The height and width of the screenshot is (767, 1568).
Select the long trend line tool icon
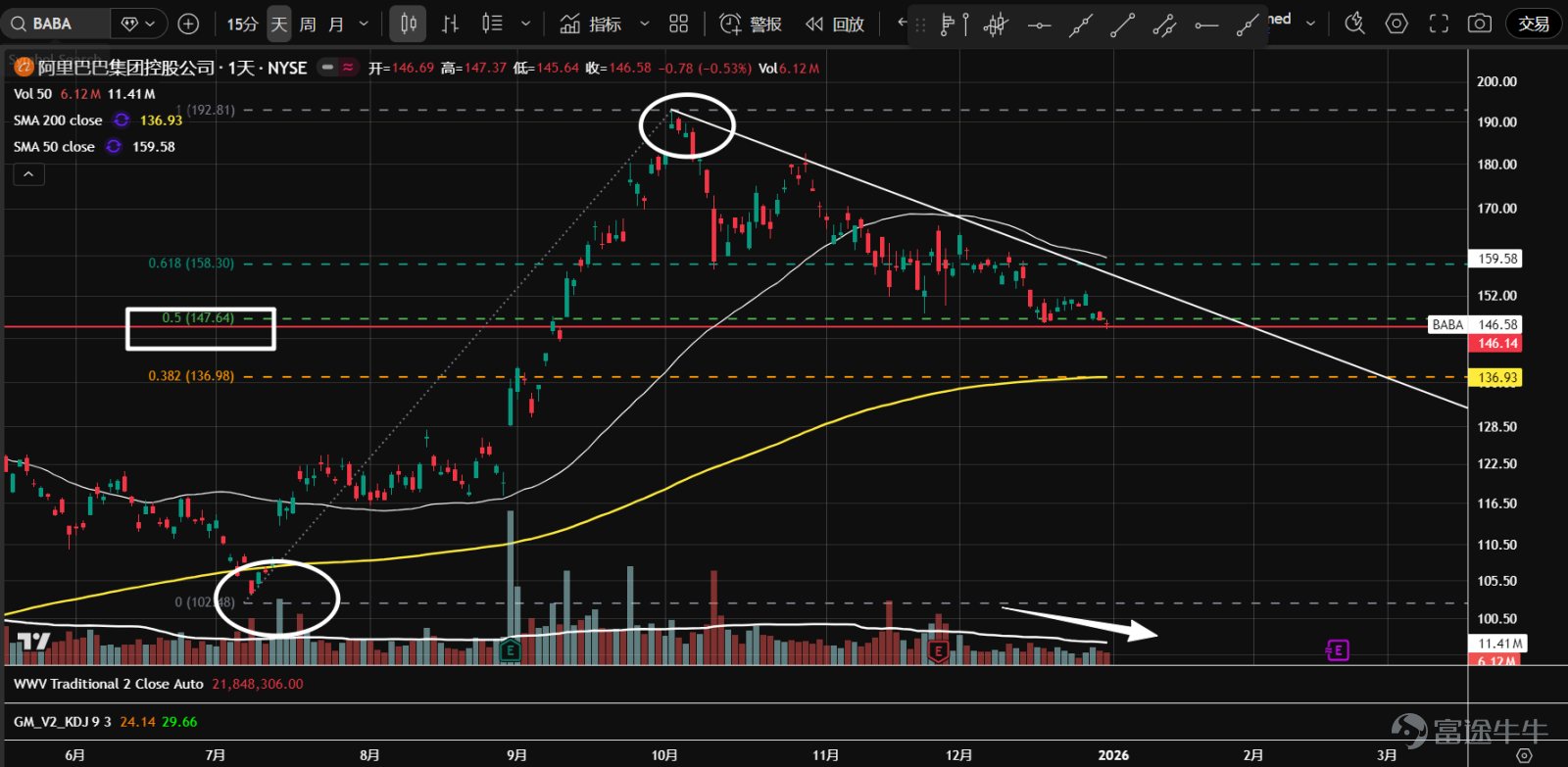pos(1122,25)
